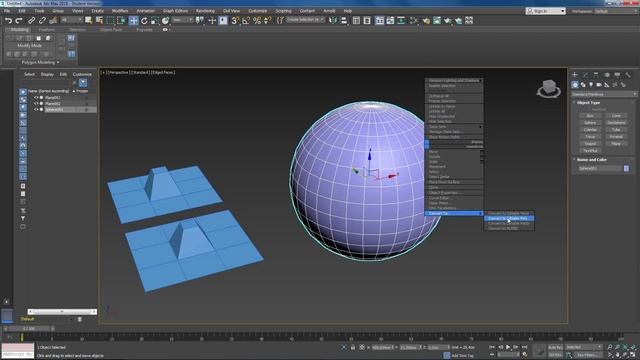This screenshot has width=640, height=360.
Task: Collapse the Name and Color rollout
Action: (x=591, y=160)
